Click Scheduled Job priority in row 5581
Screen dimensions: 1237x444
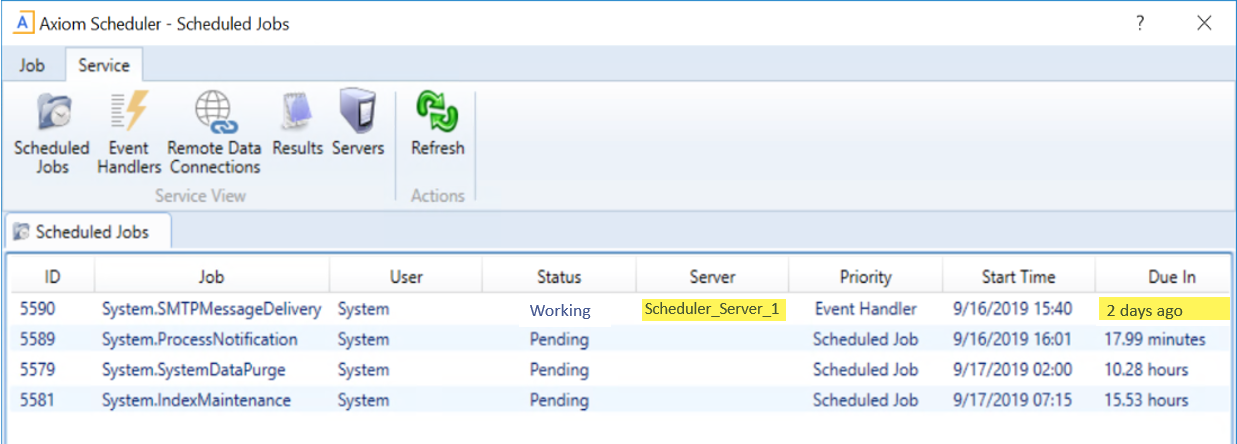tap(865, 401)
